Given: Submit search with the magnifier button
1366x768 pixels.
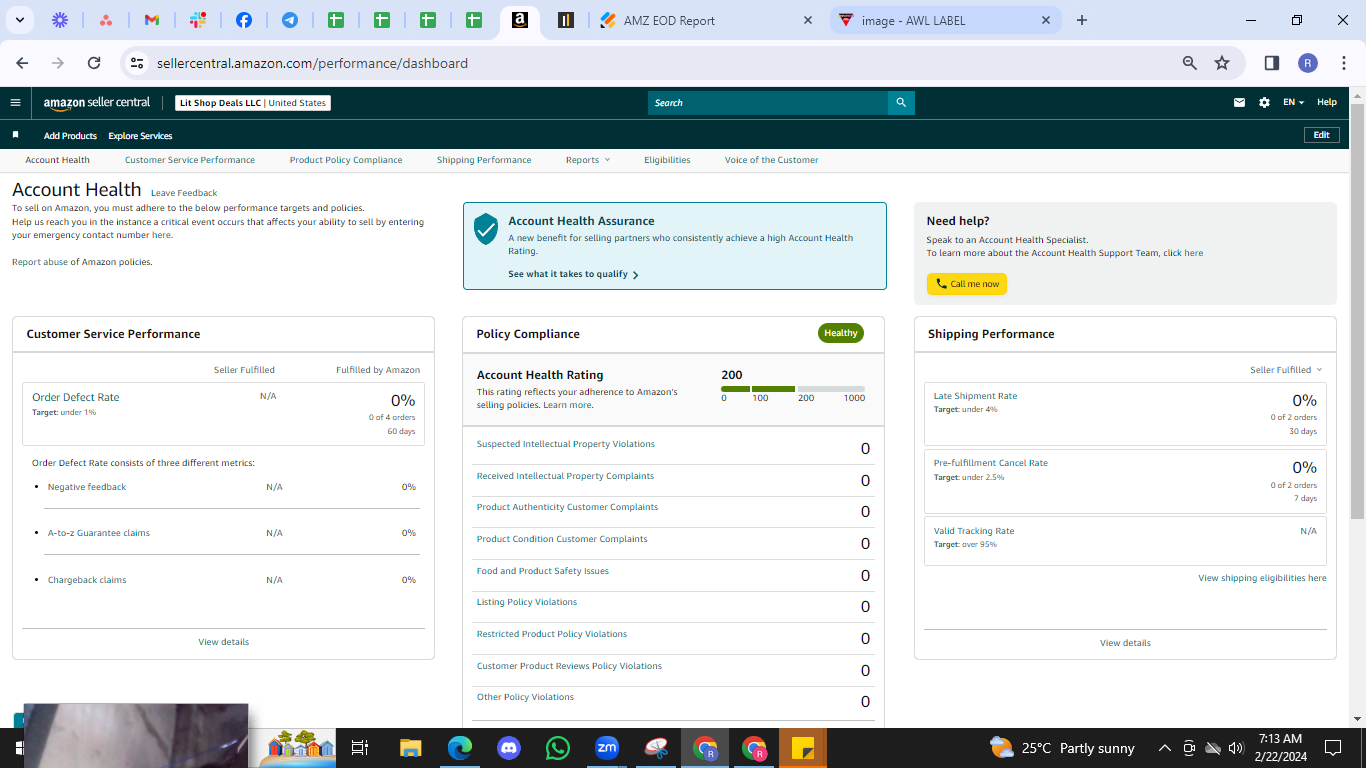Looking at the screenshot, I should pos(901,103).
